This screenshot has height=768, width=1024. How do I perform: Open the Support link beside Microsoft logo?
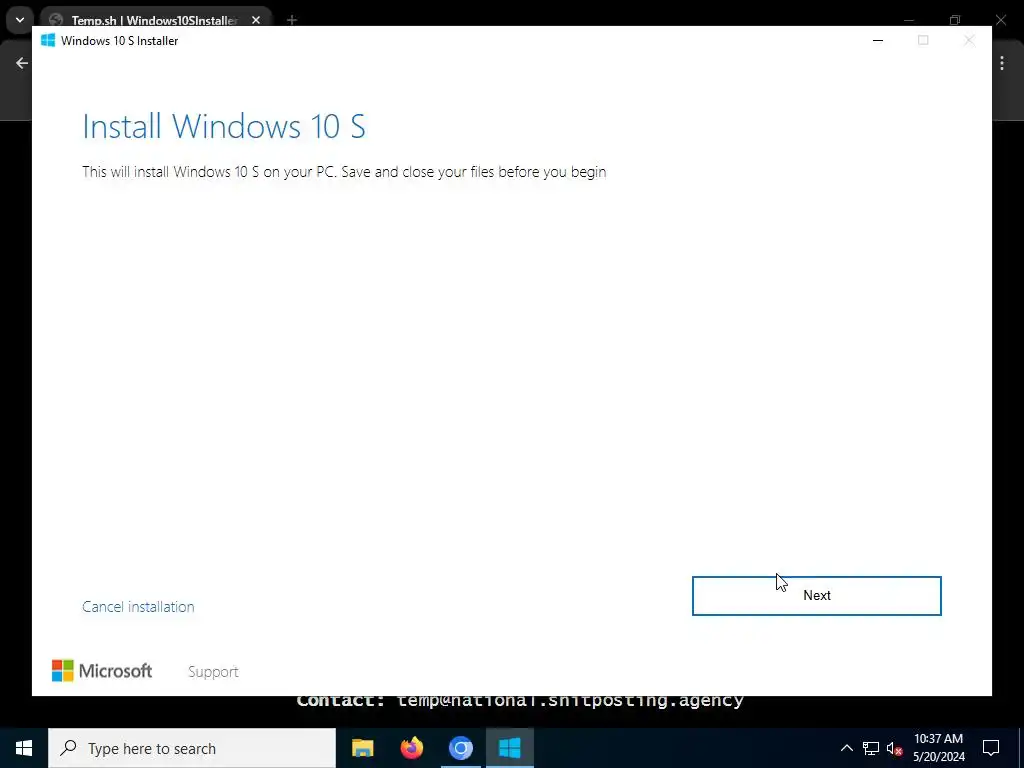213,671
